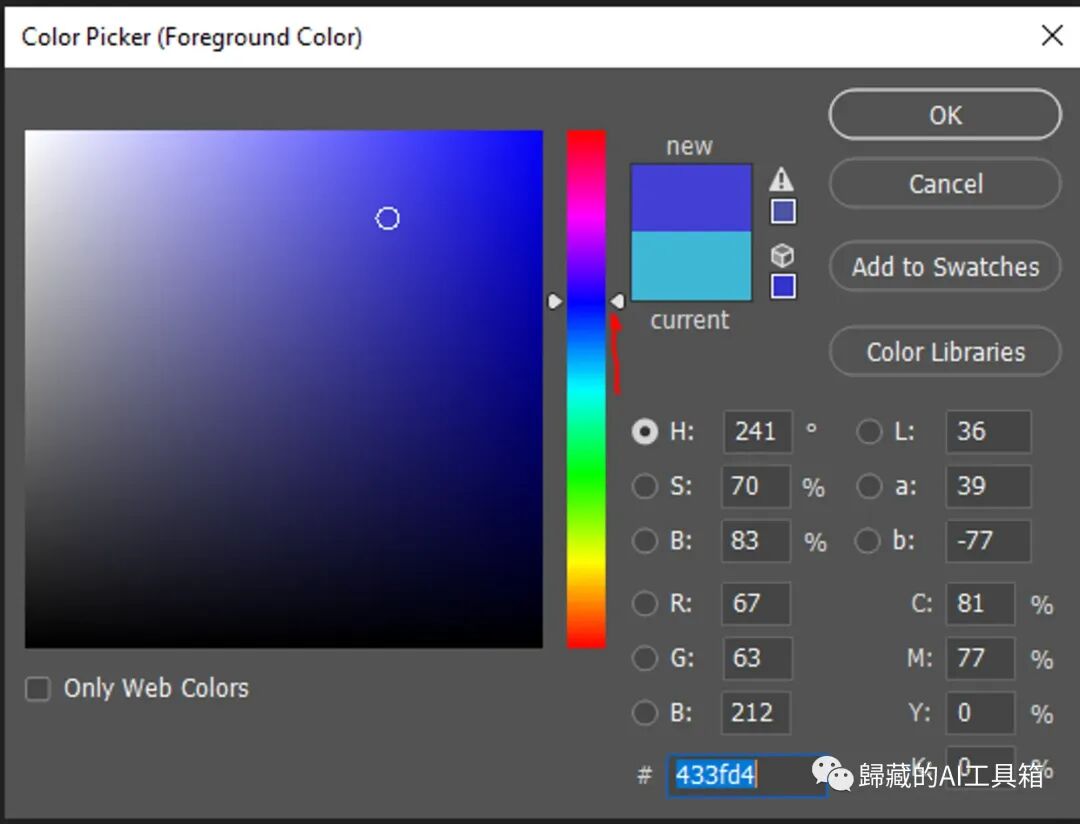Select the in-gamut color swatch under warning
This screenshot has height=824, width=1080.
pyautogui.click(x=783, y=212)
